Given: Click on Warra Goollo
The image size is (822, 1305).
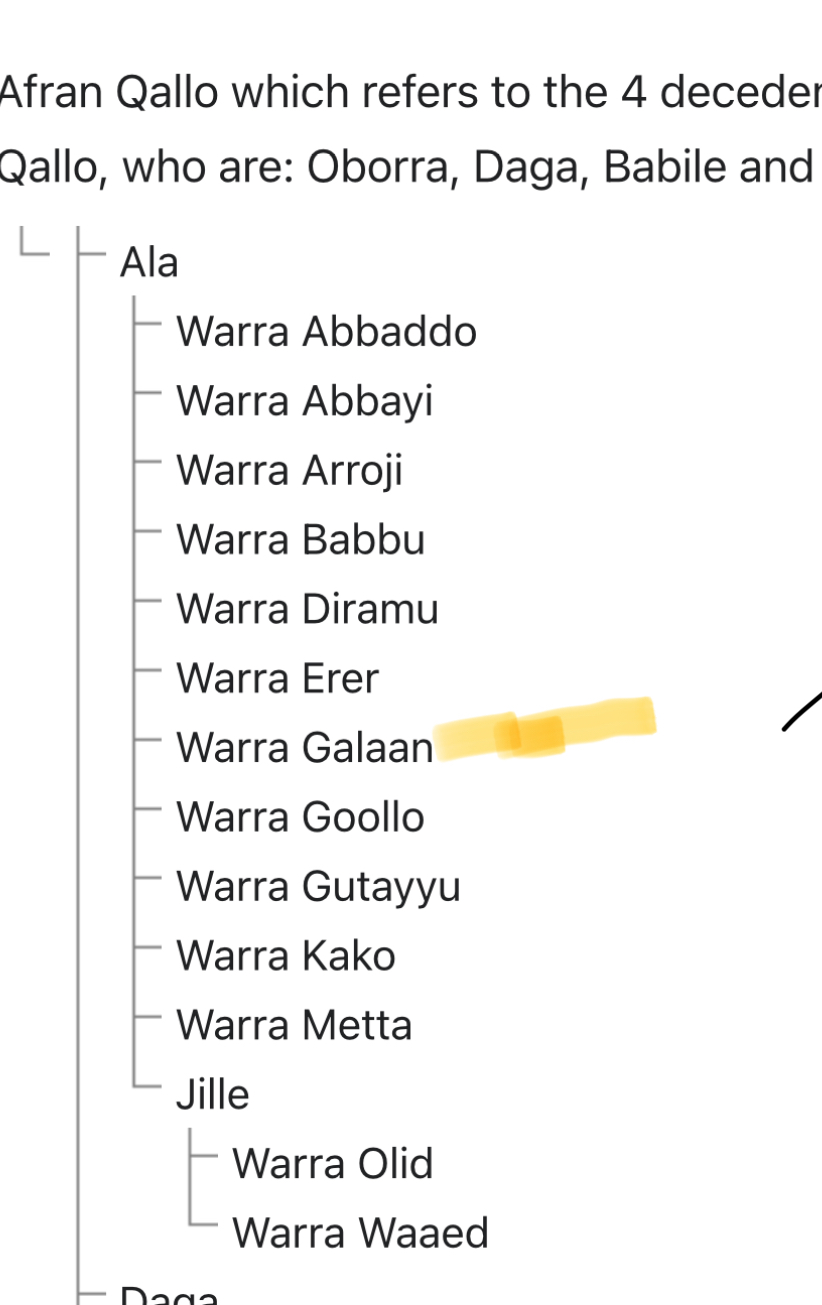Looking at the screenshot, I should tap(300, 818).
